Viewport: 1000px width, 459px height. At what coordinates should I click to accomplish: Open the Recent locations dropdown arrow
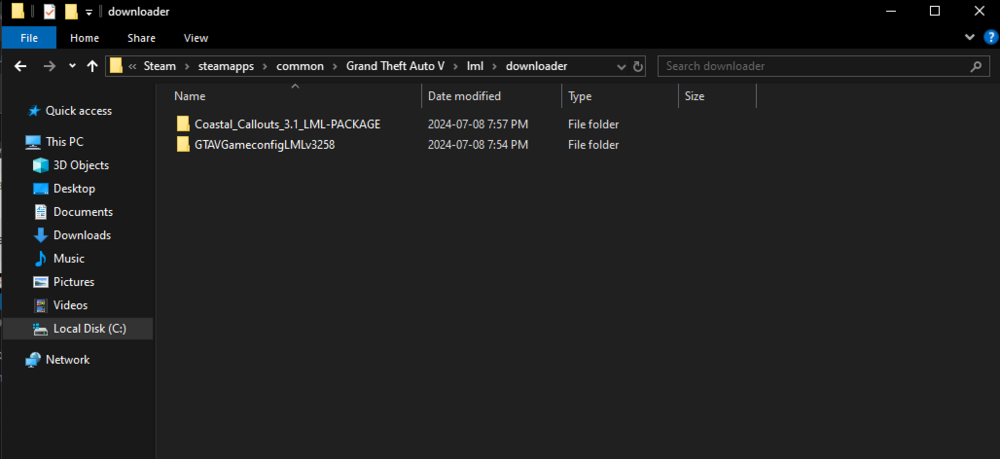click(72, 66)
